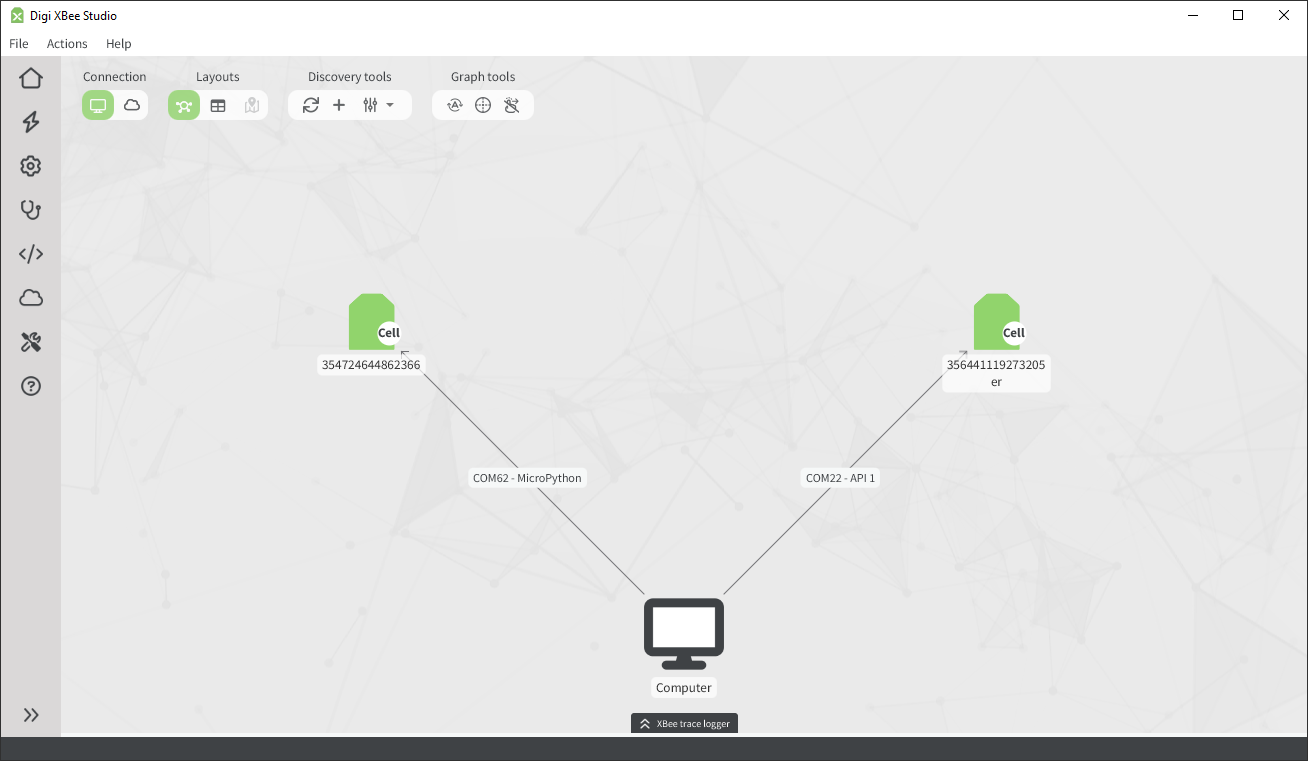Screen dimensions: 1308x761
Task: Open the Home dashboard sidebar icon
Action: click(31, 78)
